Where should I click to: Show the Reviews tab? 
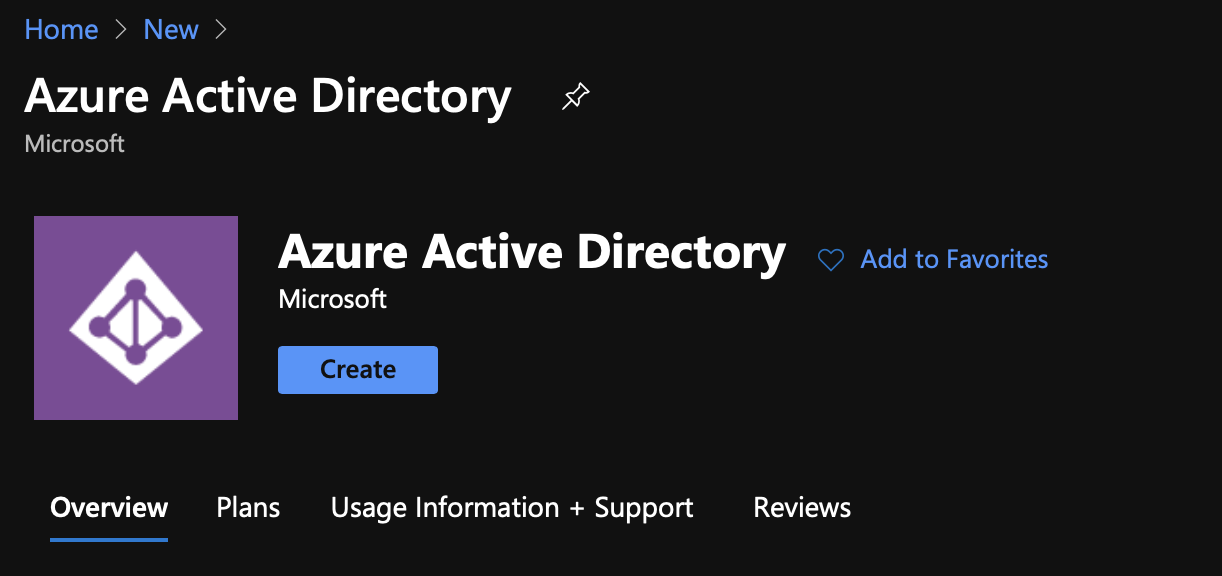(802, 508)
